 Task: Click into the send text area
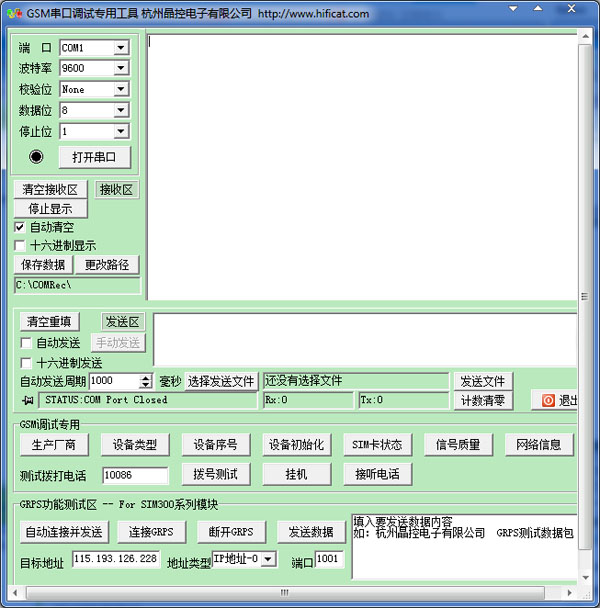pyautogui.click(x=365, y=340)
